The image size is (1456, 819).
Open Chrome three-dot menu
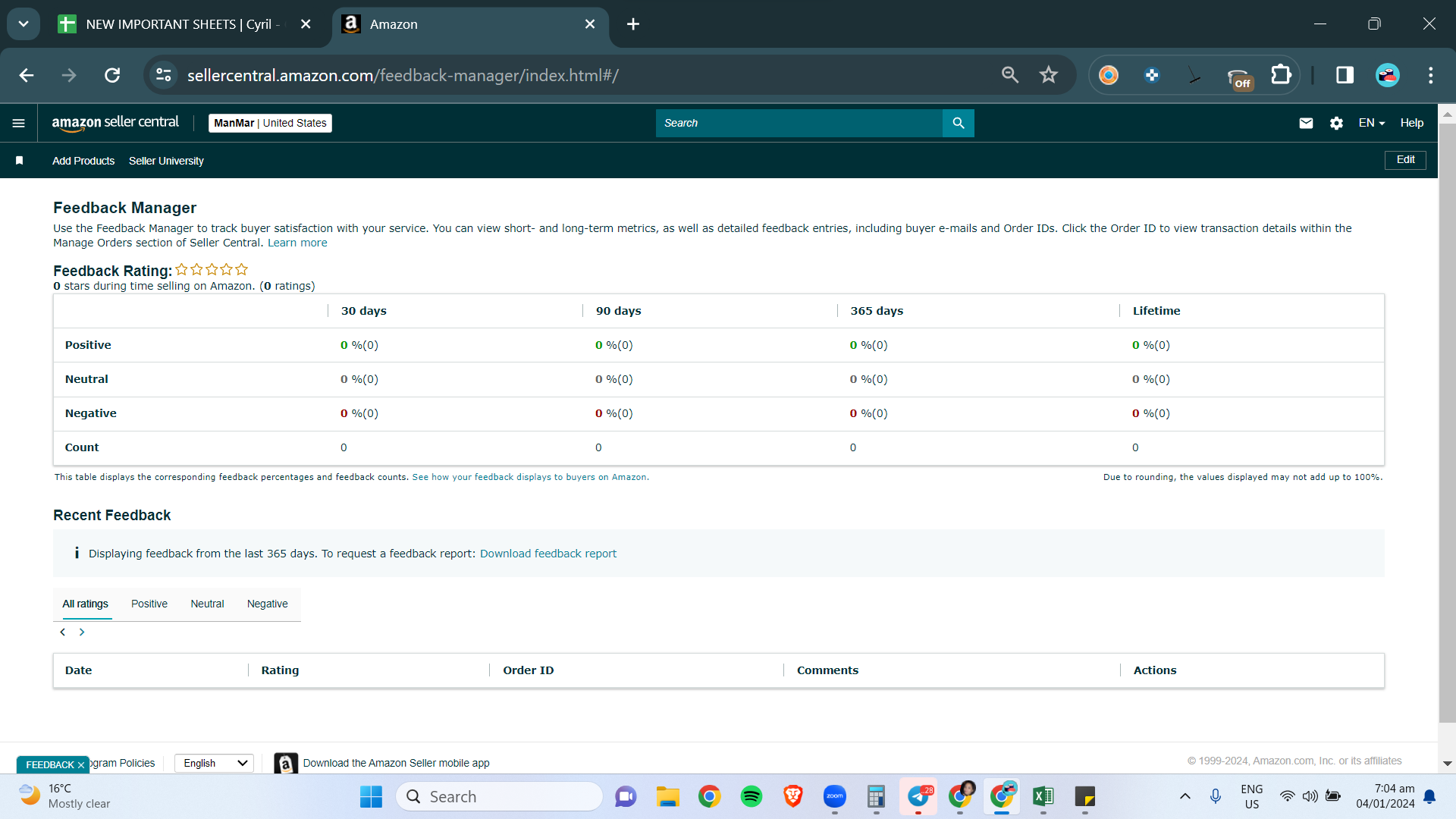1430,75
